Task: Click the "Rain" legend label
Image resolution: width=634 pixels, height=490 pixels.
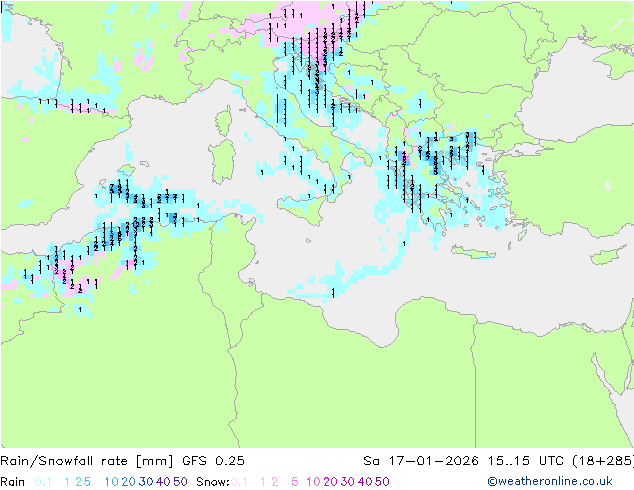Action: (13, 482)
